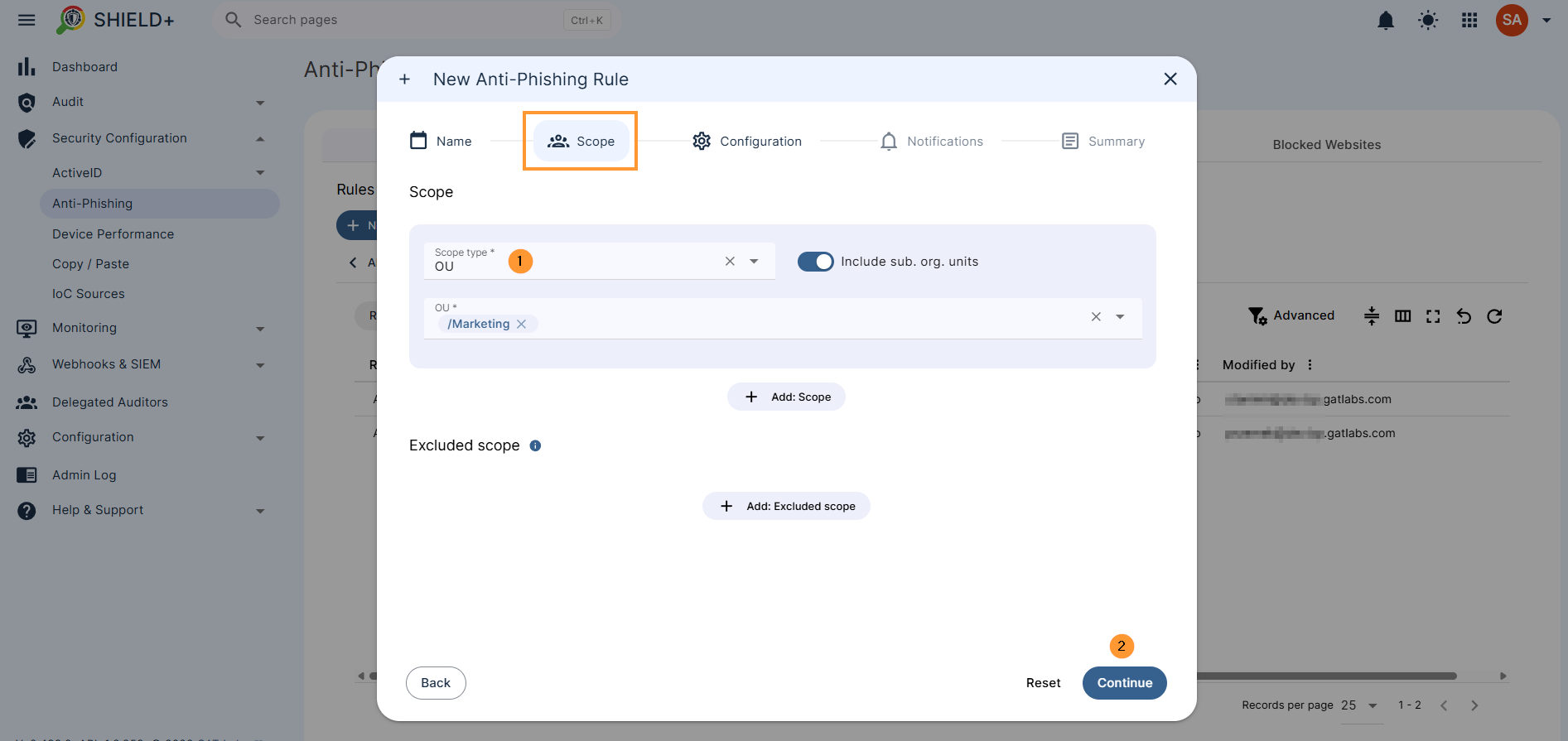Screen dimensions: 1568x741
Task: Refresh the rules table
Action: (x=1494, y=315)
